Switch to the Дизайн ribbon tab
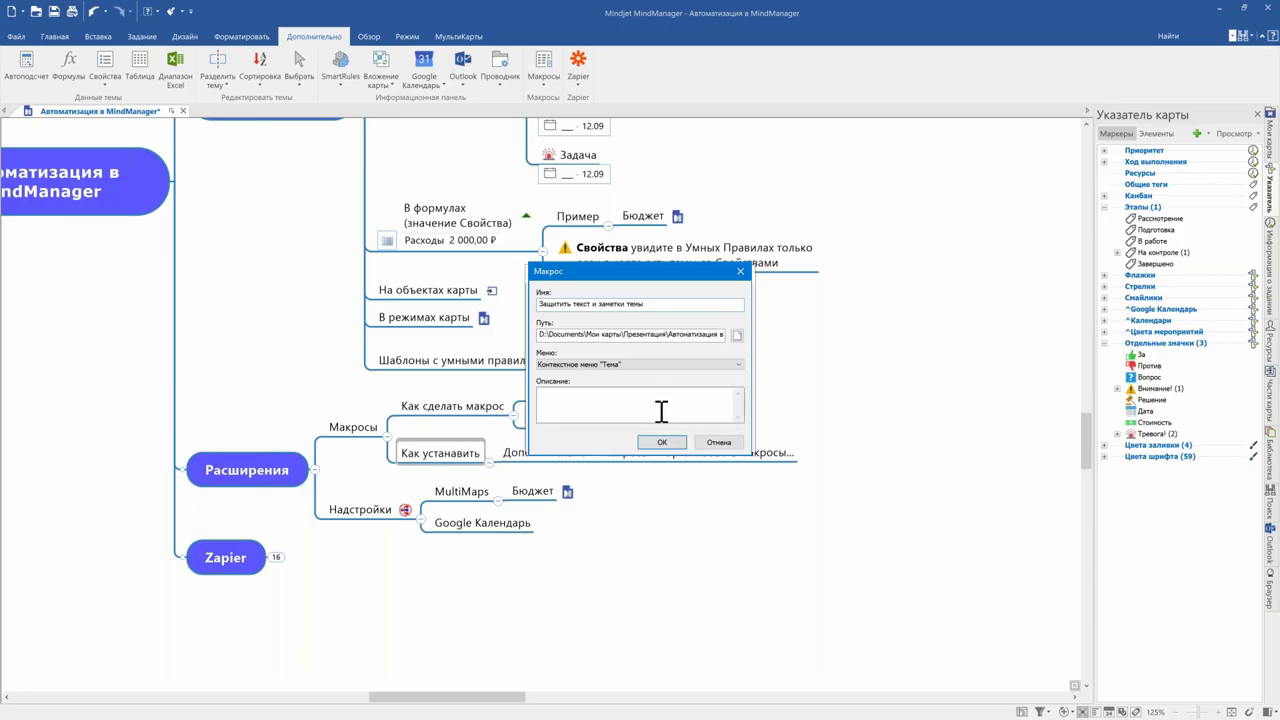1280x720 pixels. (x=185, y=36)
